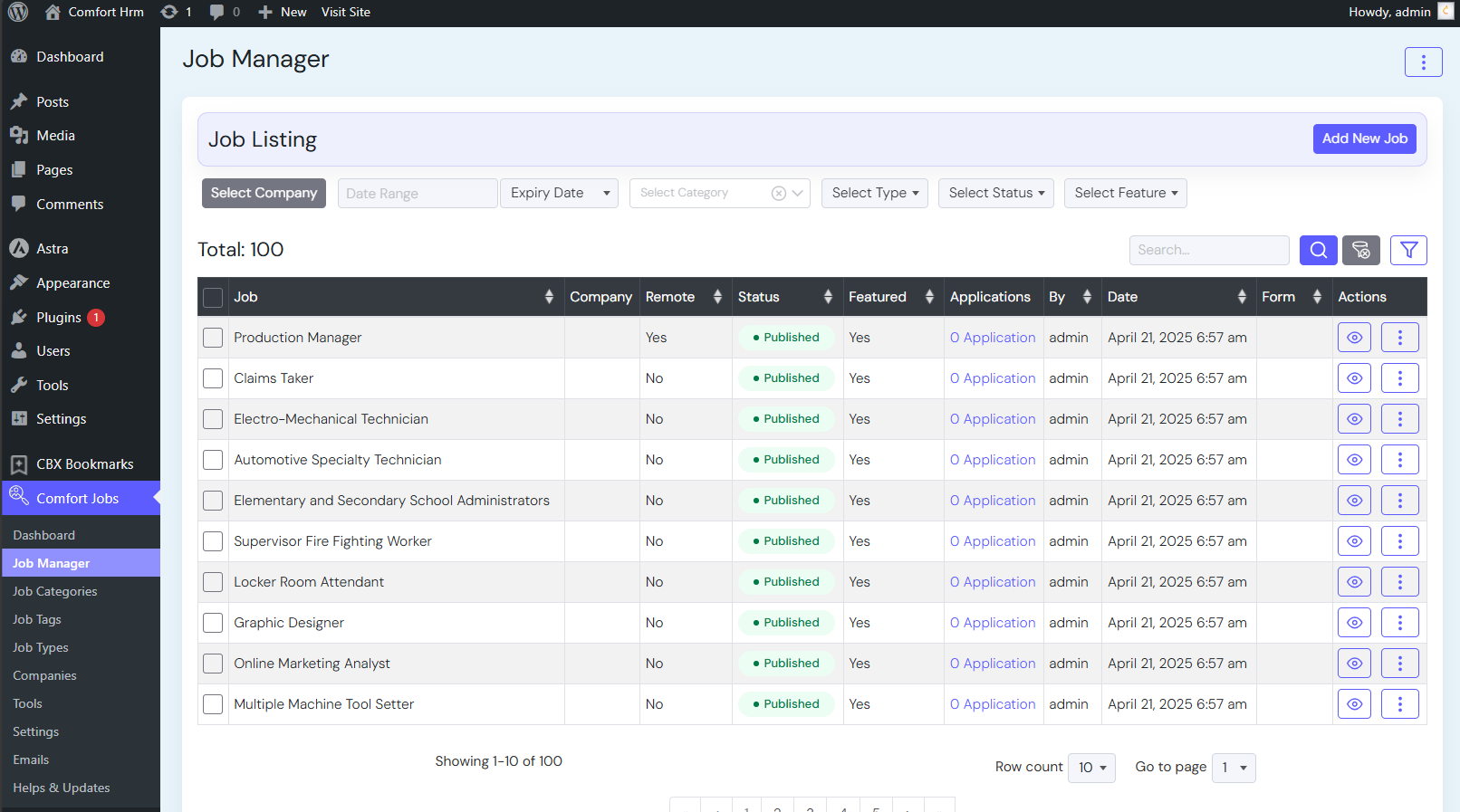Click the funnel filter icon button

(x=1408, y=250)
